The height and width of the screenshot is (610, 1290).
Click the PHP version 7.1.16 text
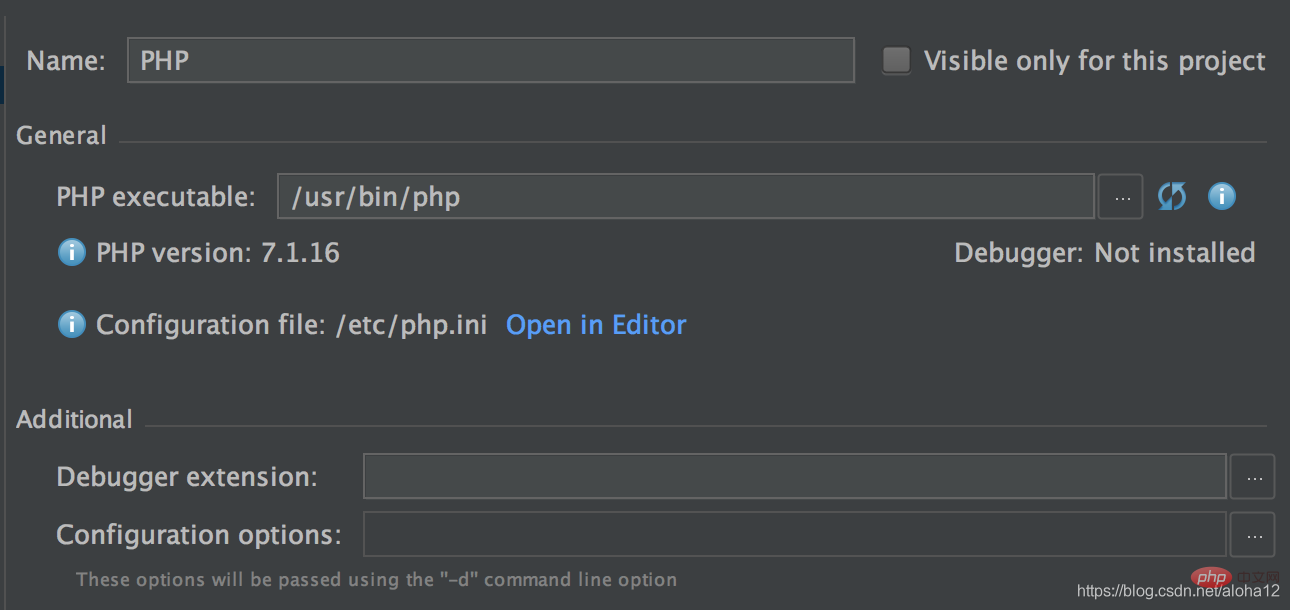(x=218, y=253)
